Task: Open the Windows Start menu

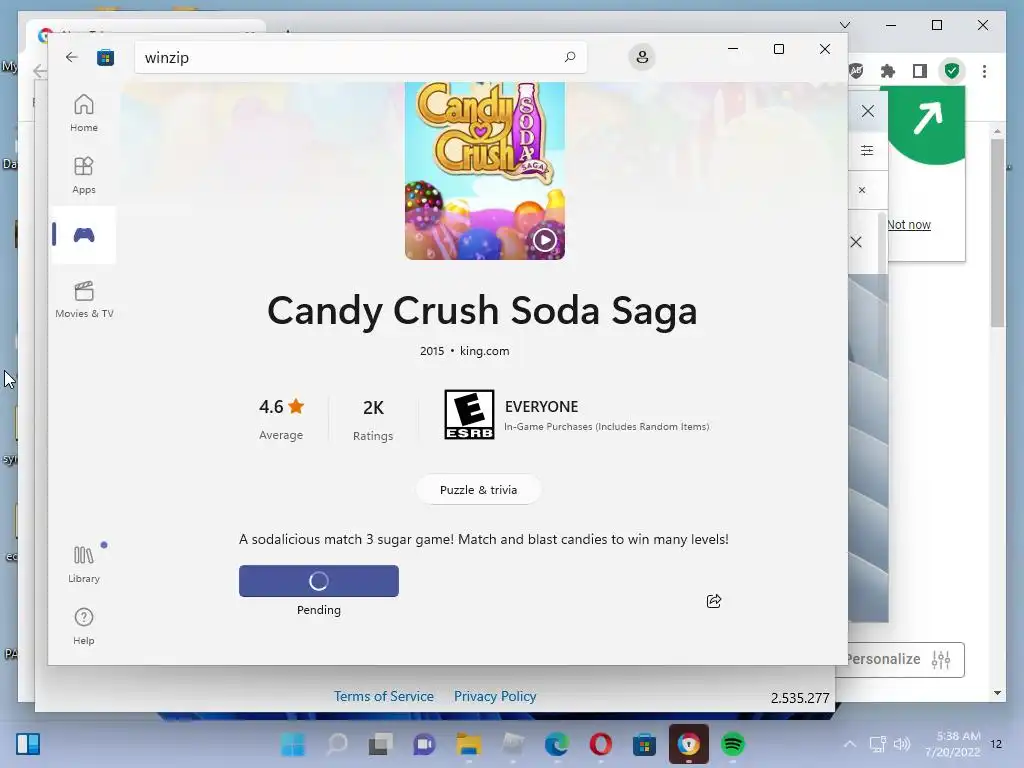Action: [x=292, y=744]
